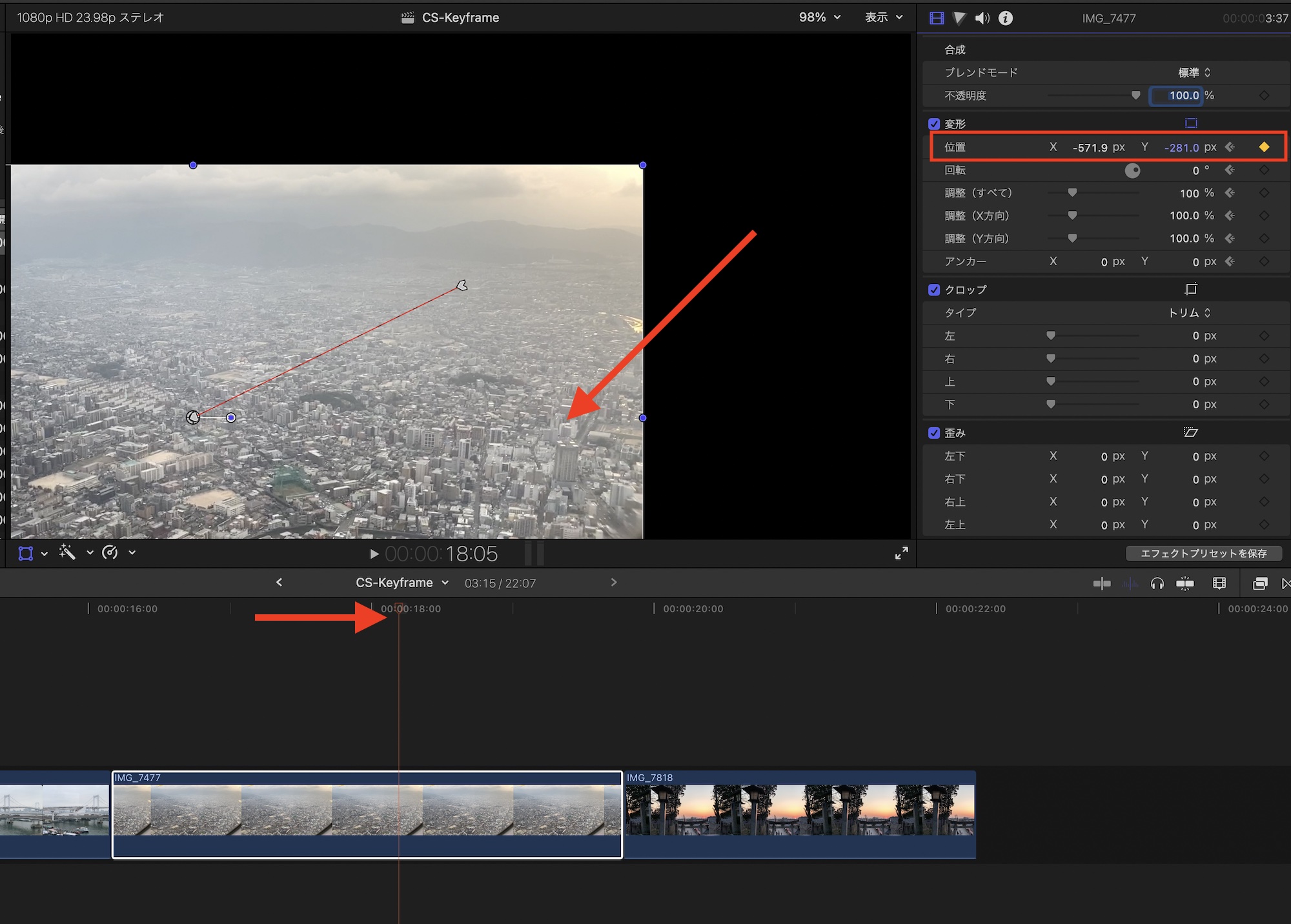Viewport: 1291px width, 924px height.
Task: Toggle the headphones solo icon
Action: (x=1157, y=583)
